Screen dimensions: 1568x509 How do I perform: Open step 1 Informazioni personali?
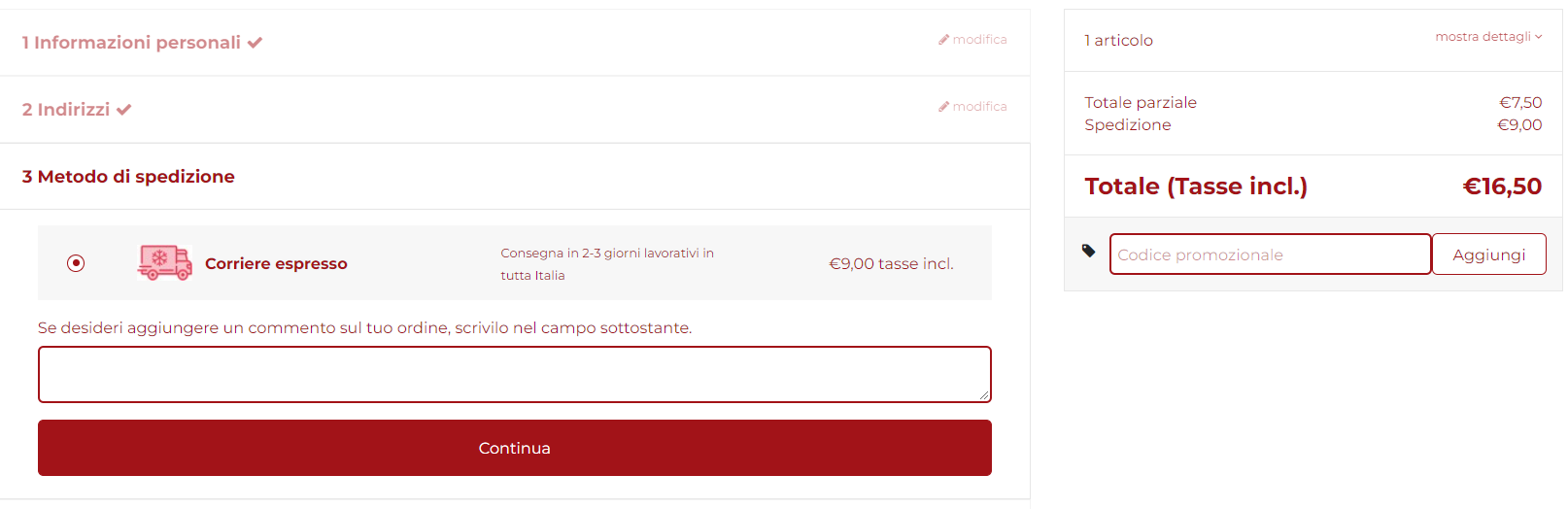click(x=131, y=43)
